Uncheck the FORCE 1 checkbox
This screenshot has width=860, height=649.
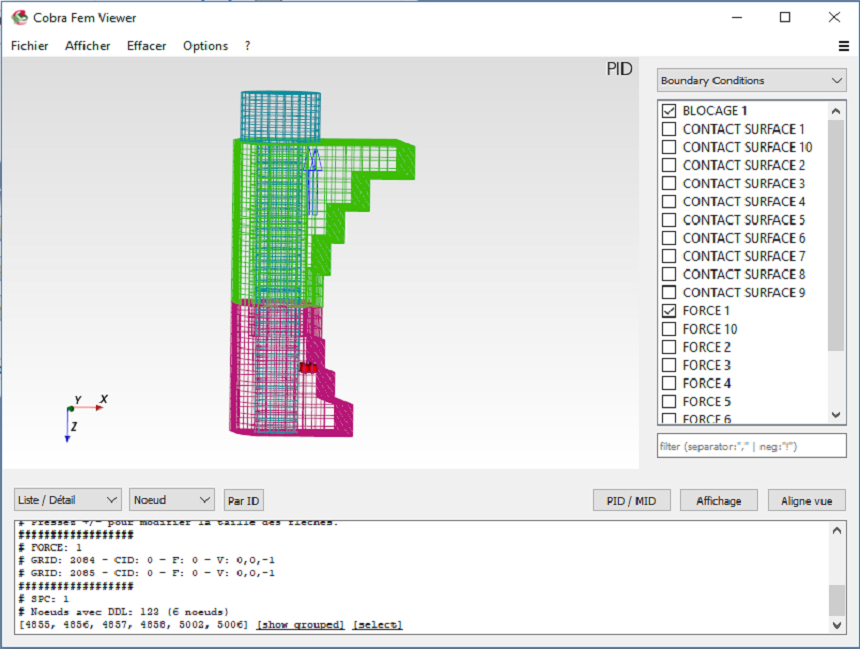[669, 311]
